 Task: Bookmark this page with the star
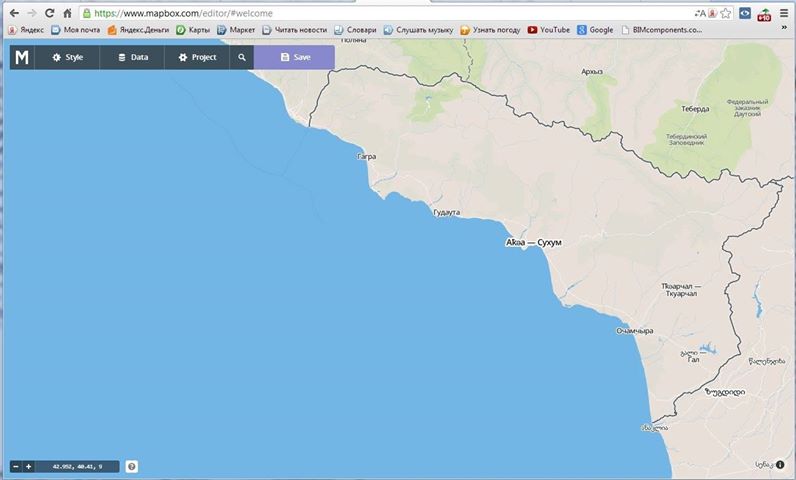726,13
